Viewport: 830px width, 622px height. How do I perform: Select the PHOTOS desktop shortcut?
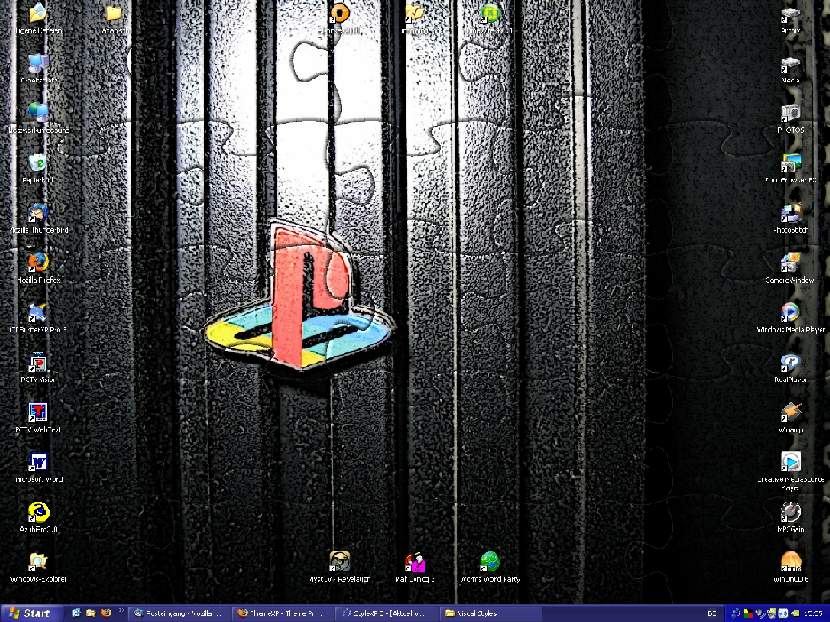point(791,119)
